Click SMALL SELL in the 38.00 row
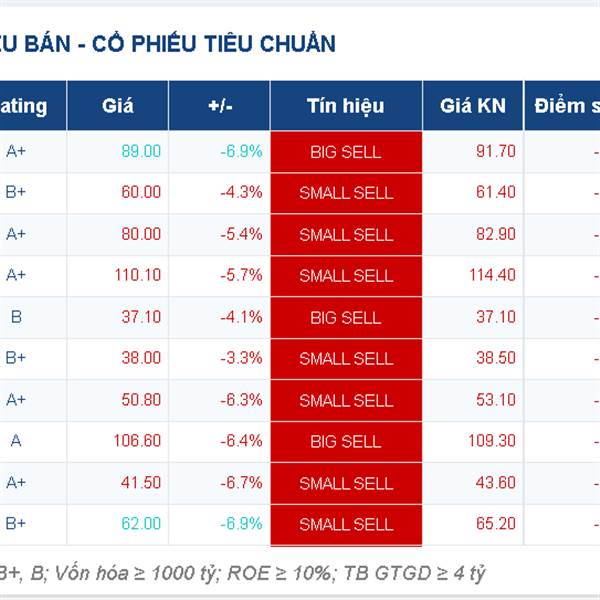This screenshot has height=600, width=600. tap(346, 359)
